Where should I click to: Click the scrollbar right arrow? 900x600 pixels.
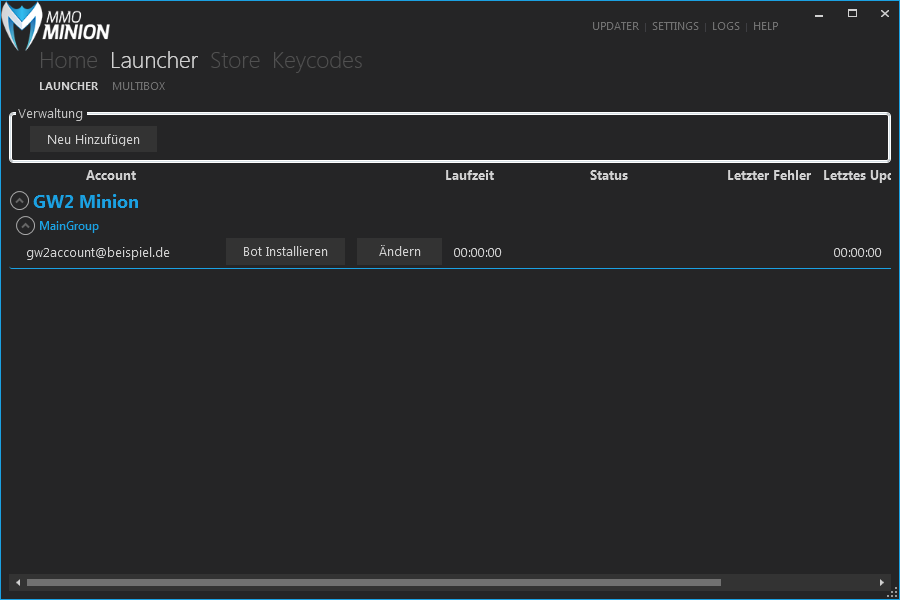pos(881,582)
